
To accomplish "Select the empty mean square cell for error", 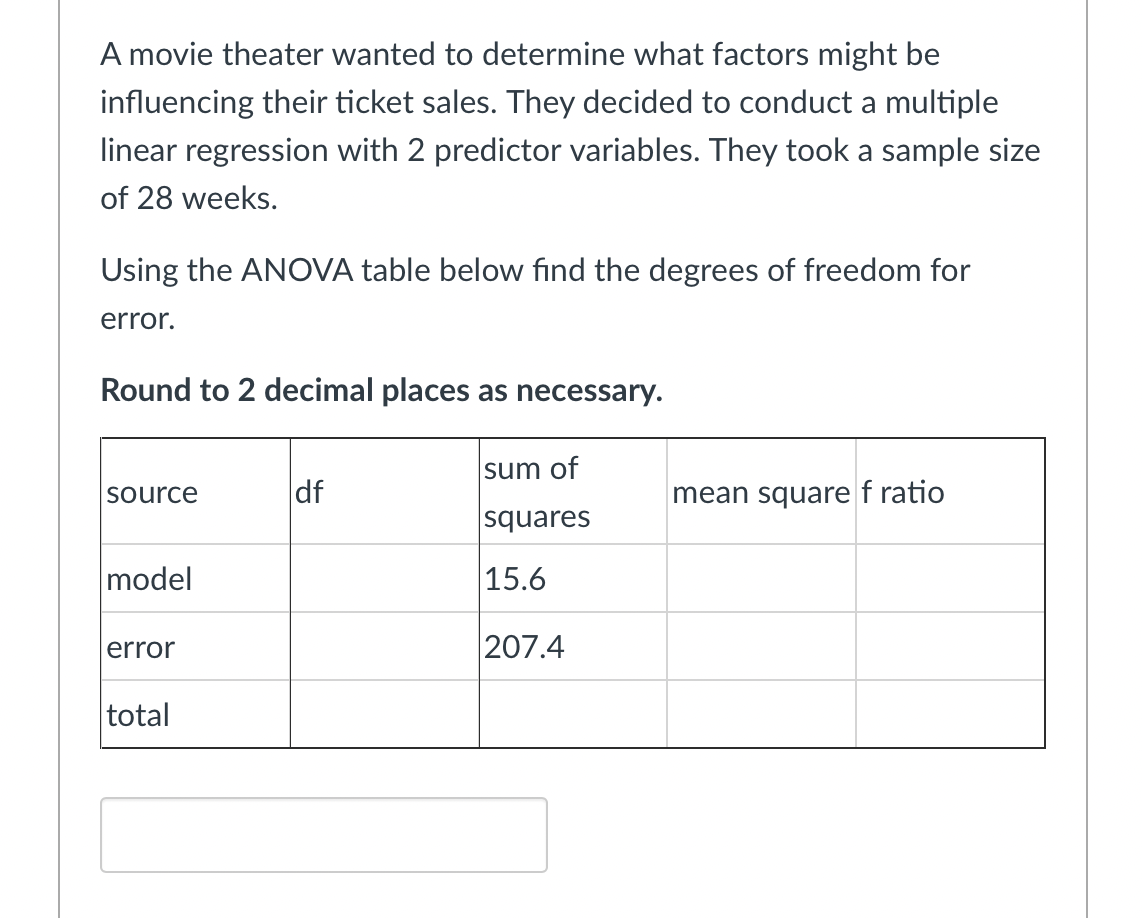I will (760, 647).
